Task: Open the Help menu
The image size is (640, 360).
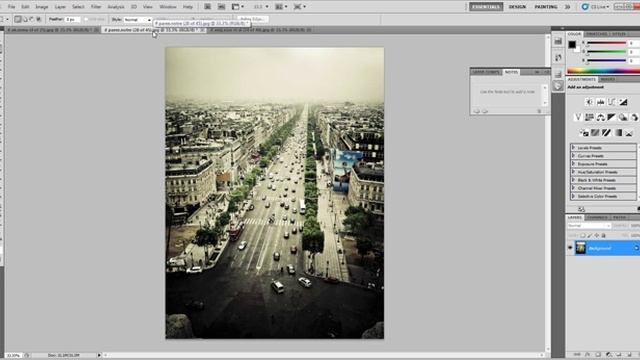Action: 188,7
